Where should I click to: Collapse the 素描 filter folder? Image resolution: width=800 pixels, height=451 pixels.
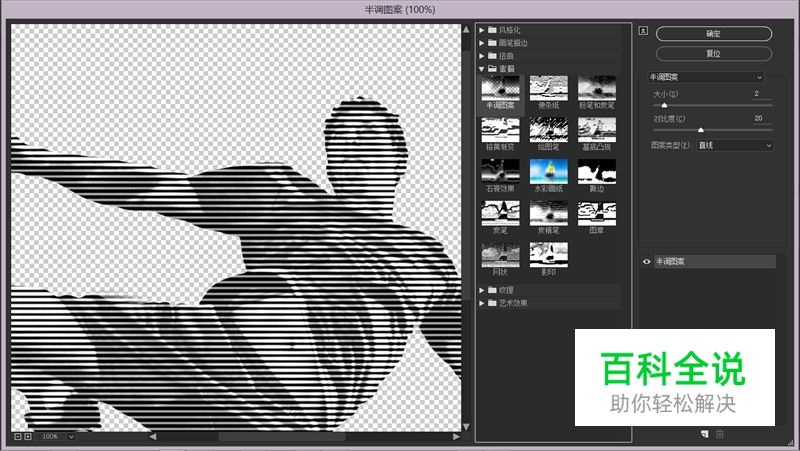tap(482, 69)
